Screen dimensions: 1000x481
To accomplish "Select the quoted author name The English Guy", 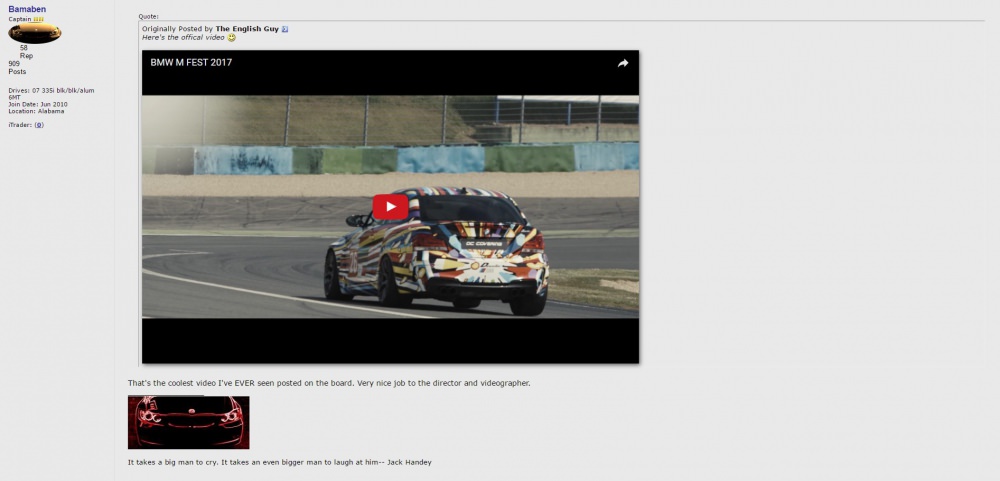I will pos(247,29).
